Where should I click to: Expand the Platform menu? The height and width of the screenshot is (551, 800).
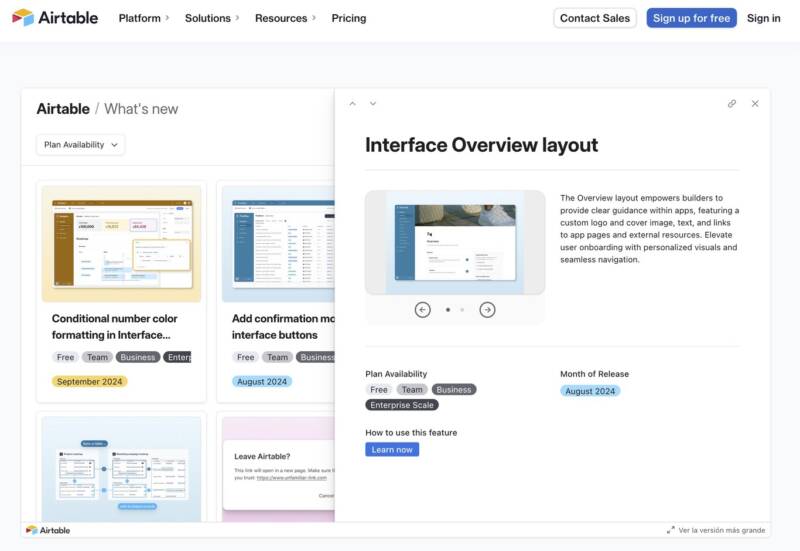point(144,18)
